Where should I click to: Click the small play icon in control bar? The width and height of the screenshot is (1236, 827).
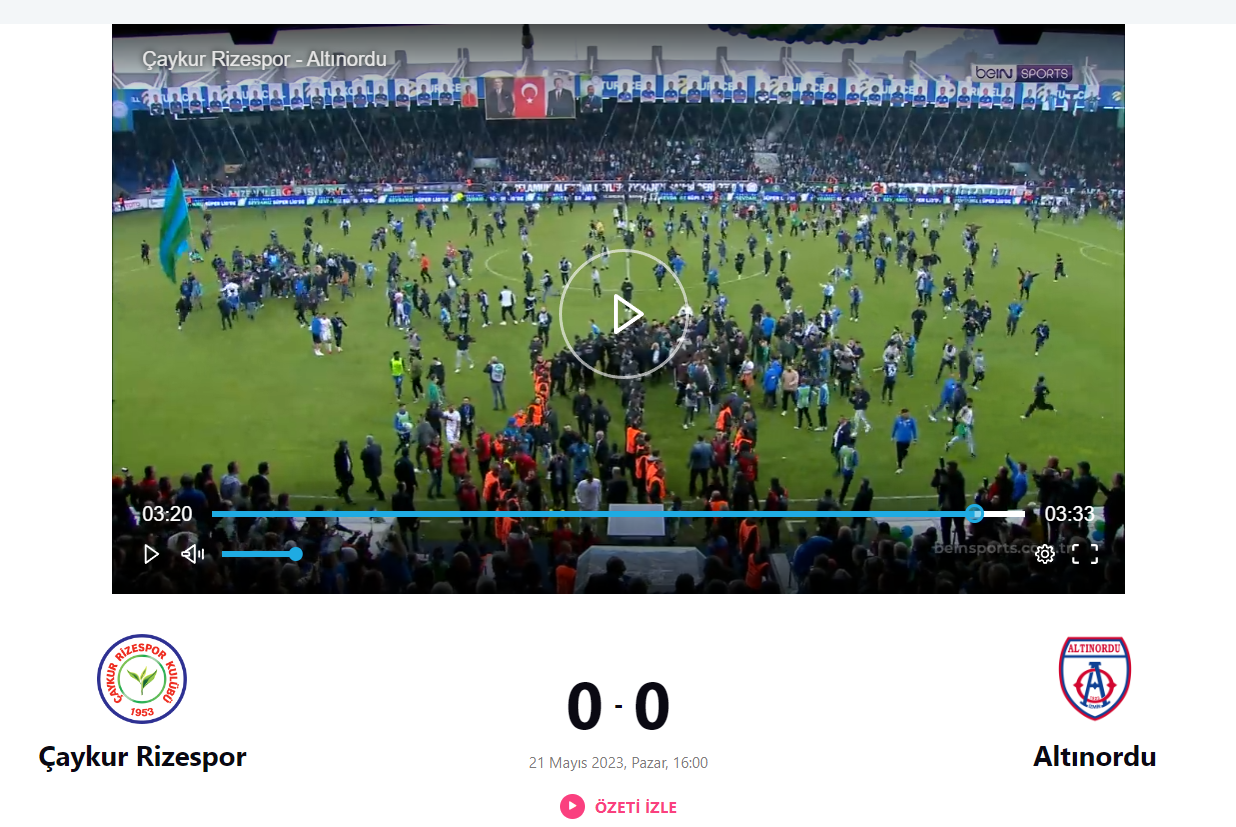(151, 554)
